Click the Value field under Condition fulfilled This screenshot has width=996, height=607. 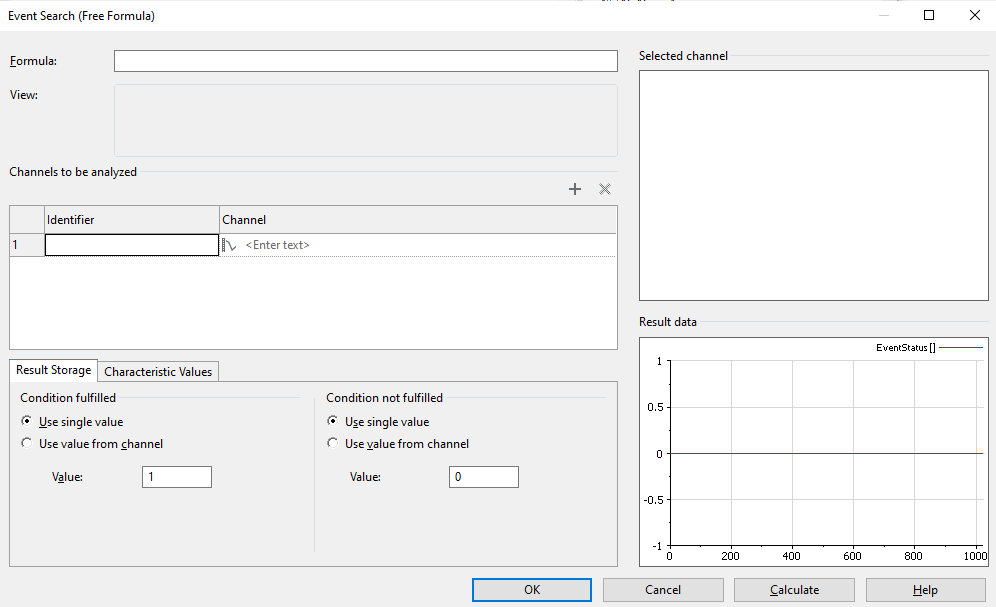[x=177, y=477]
